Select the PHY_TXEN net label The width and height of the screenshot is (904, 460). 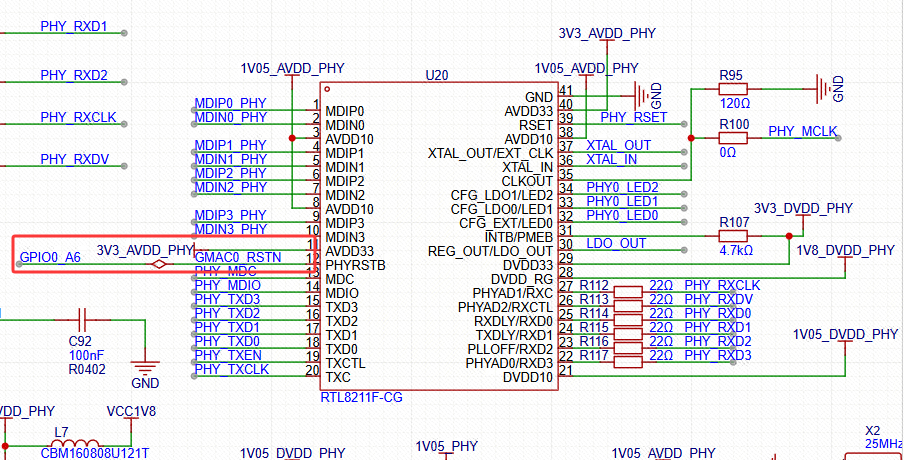tap(228, 355)
